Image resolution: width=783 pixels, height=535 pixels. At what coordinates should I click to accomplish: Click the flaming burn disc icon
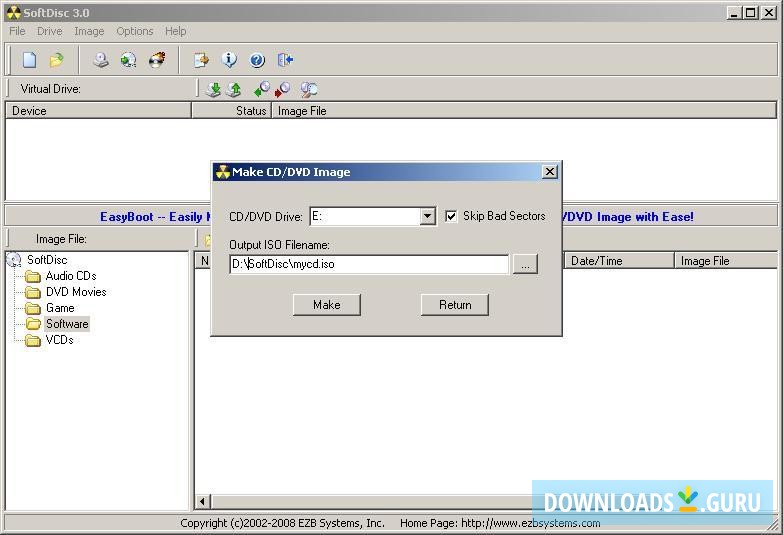[x=157, y=60]
